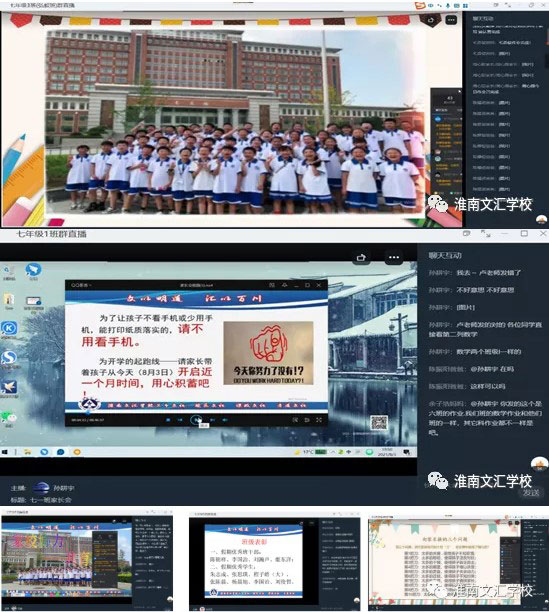Open the WeChat desktop icon

click(x=9, y=418)
